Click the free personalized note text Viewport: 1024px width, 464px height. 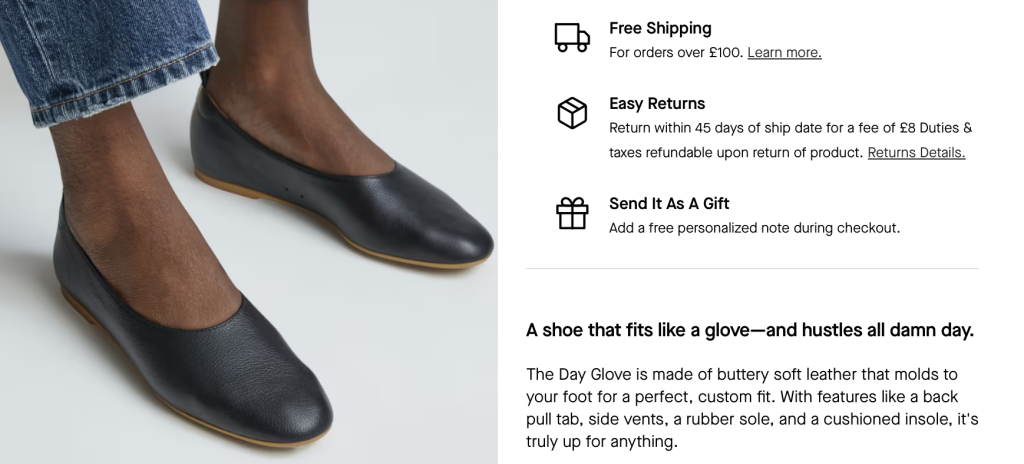pyautogui.click(x=754, y=228)
